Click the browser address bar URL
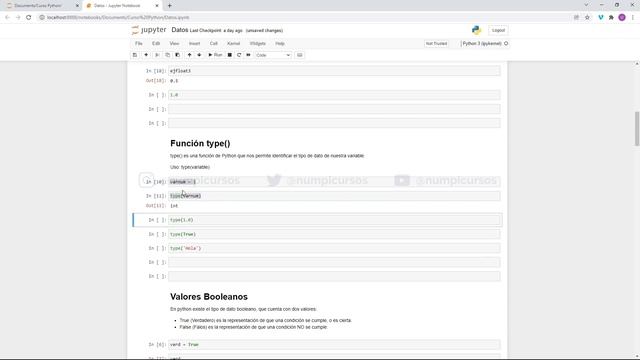This screenshot has height=360, width=640. click(x=118, y=18)
